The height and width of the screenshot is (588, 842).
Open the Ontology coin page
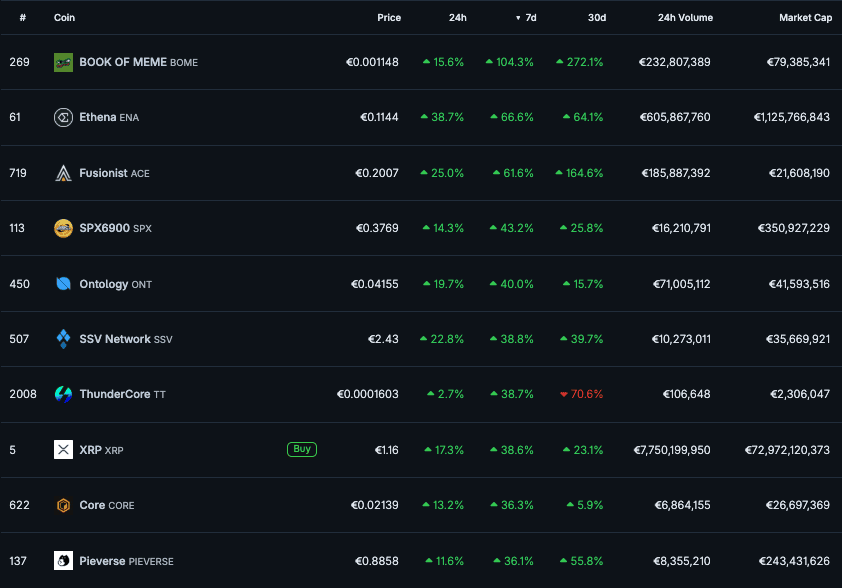(x=115, y=284)
